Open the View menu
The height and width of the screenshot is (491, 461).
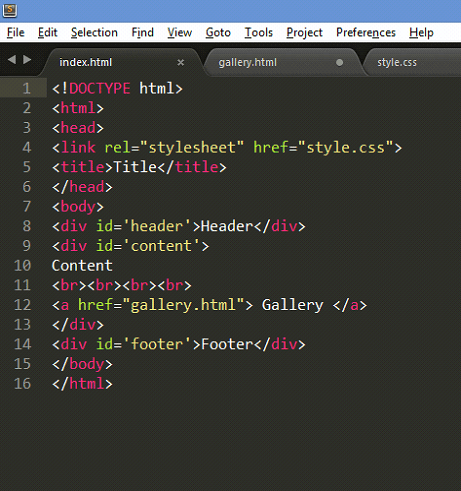[180, 32]
